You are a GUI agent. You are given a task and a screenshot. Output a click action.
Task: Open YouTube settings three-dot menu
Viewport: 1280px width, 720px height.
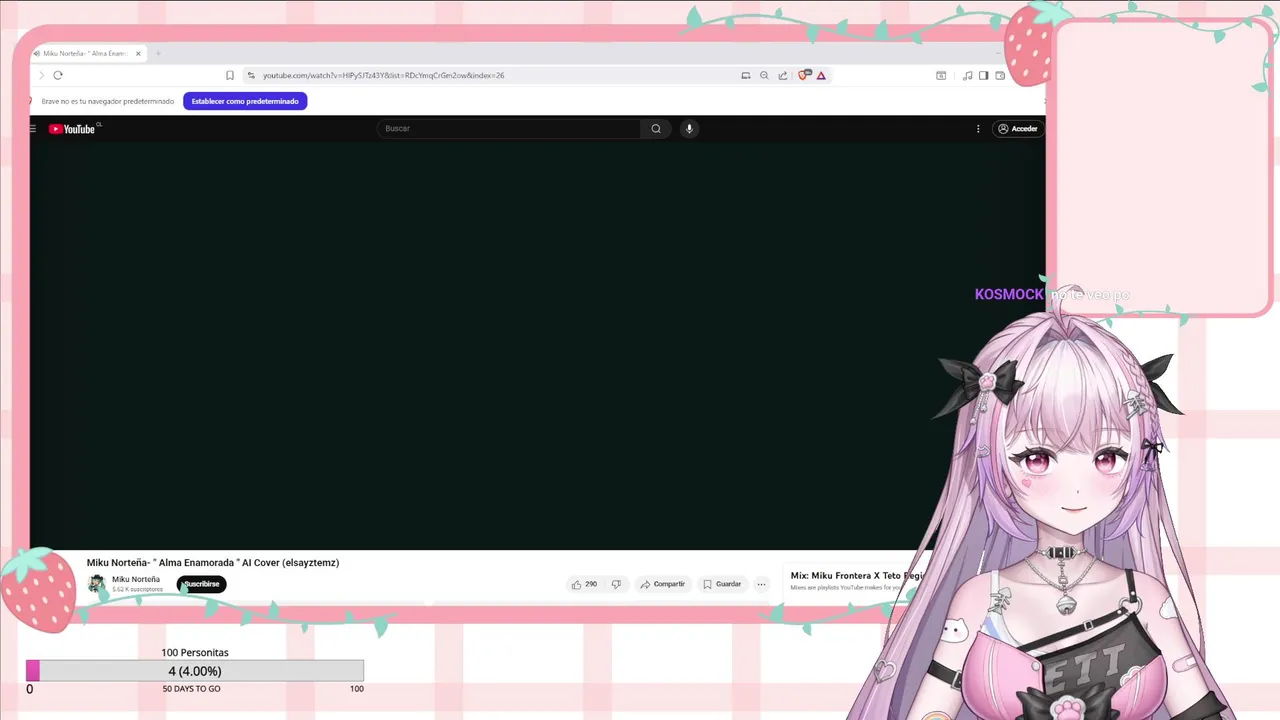pos(978,129)
